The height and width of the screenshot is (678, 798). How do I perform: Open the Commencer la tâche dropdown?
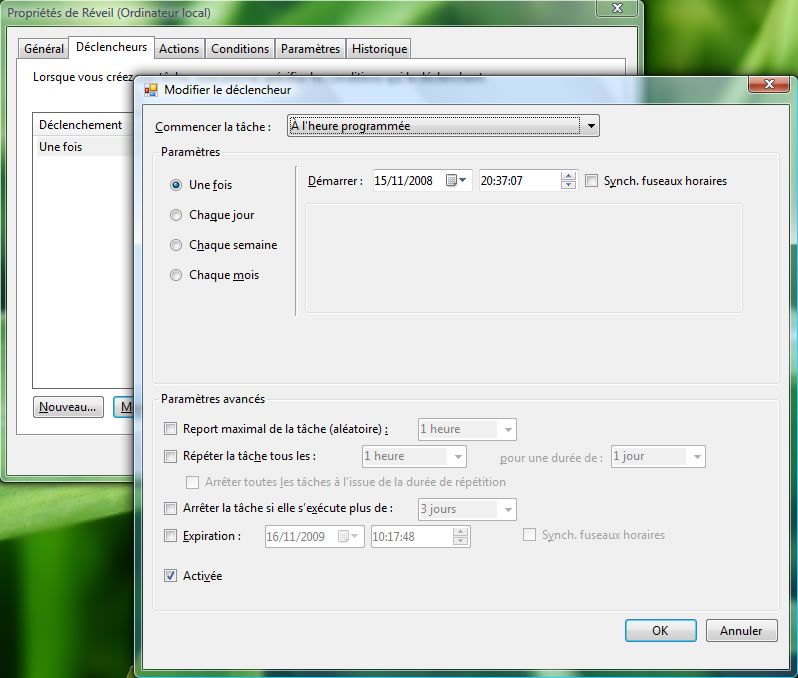pos(443,126)
